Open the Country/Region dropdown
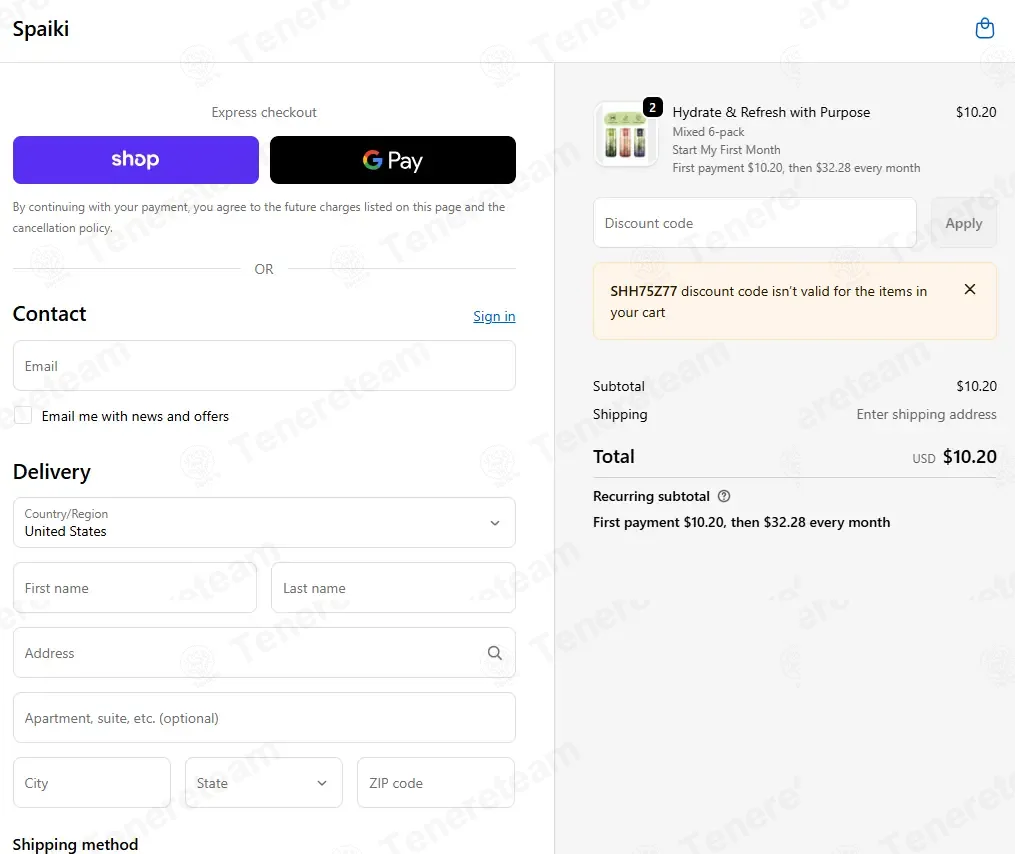The image size is (1015, 854). 264,523
